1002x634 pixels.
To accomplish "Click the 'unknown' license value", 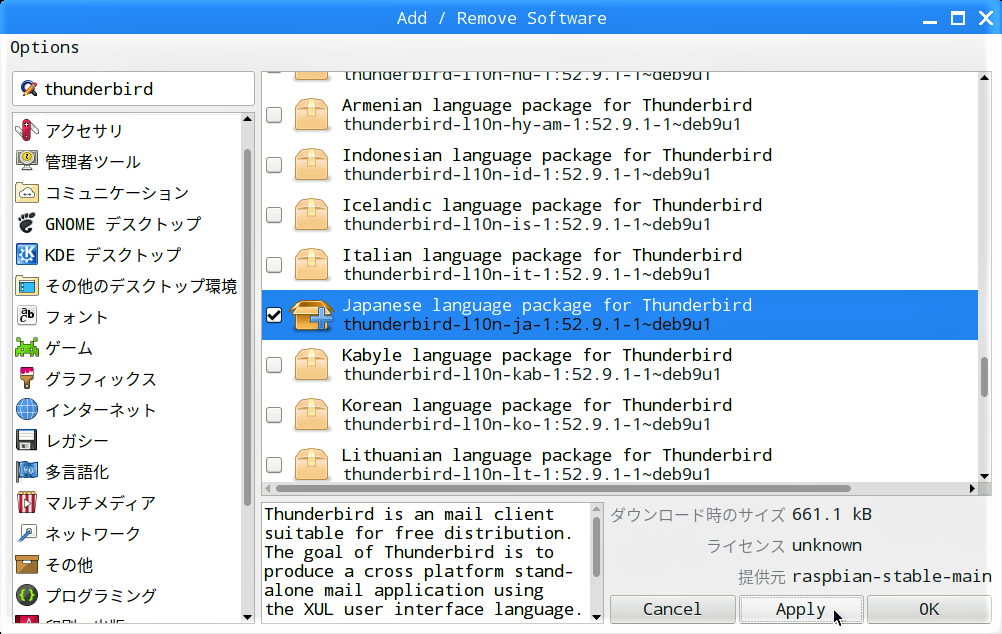I will [827, 545].
